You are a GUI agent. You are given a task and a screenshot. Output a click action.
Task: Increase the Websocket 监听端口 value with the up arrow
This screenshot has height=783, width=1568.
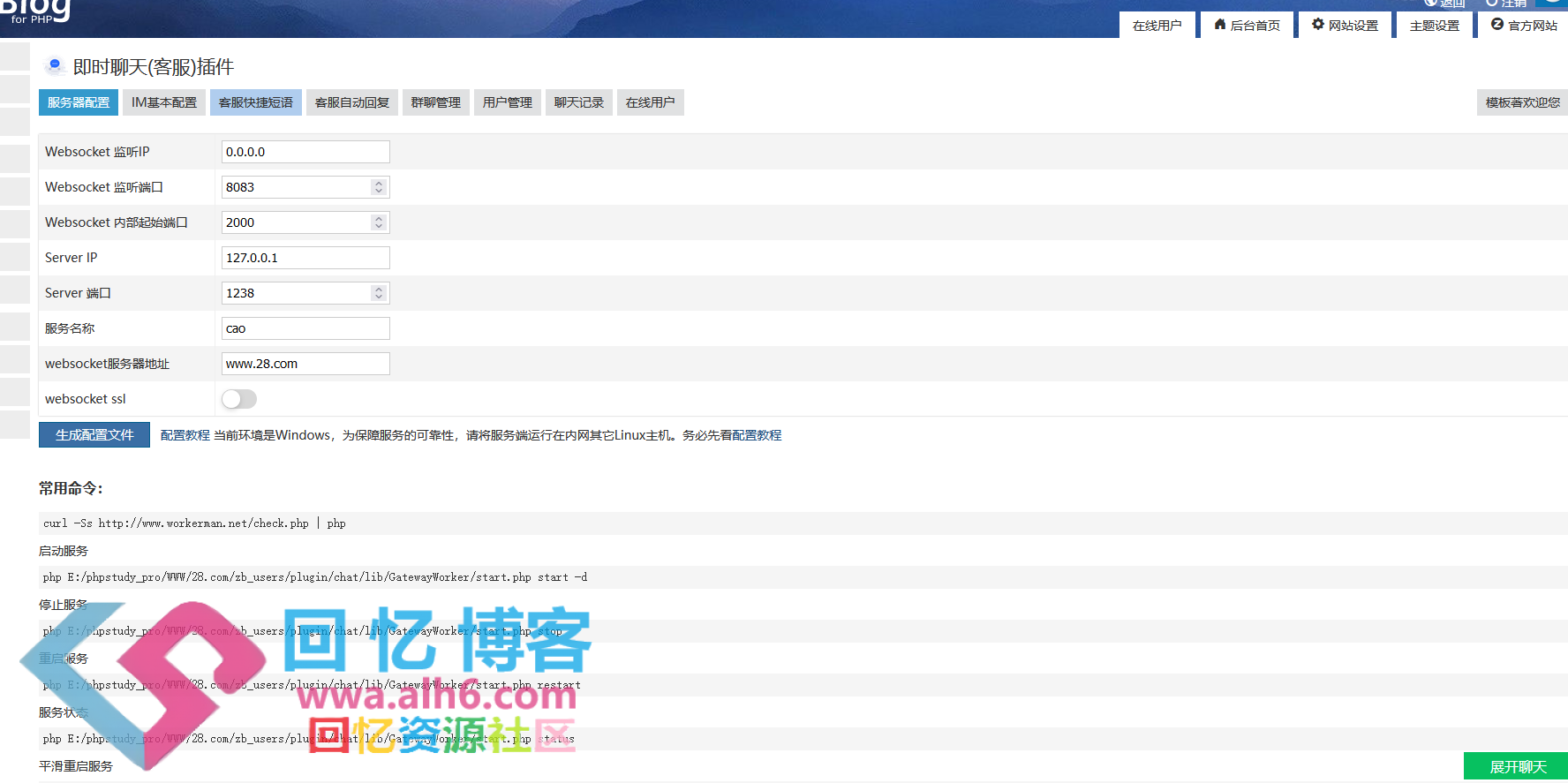(379, 184)
